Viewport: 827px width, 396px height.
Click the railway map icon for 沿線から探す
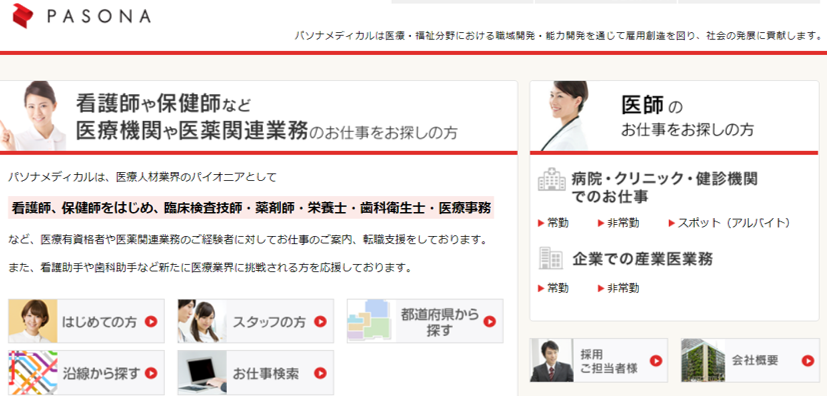point(33,373)
